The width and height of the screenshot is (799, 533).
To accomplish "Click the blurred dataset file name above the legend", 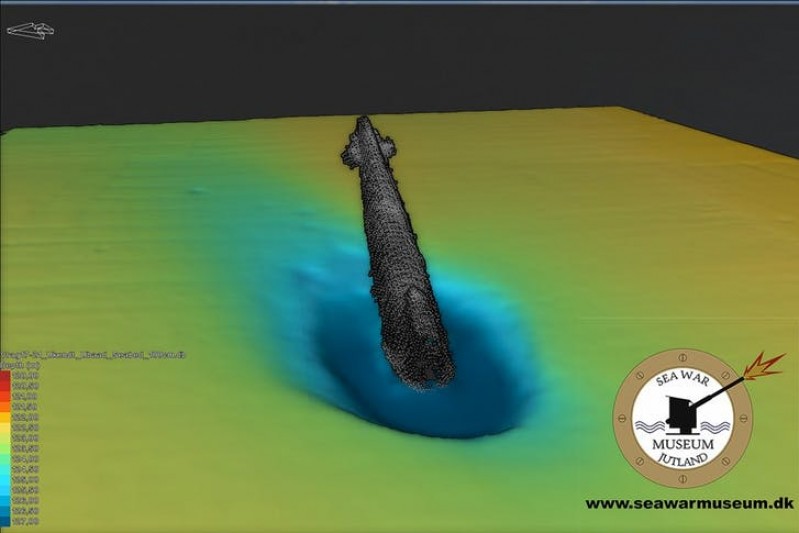I will point(93,355).
